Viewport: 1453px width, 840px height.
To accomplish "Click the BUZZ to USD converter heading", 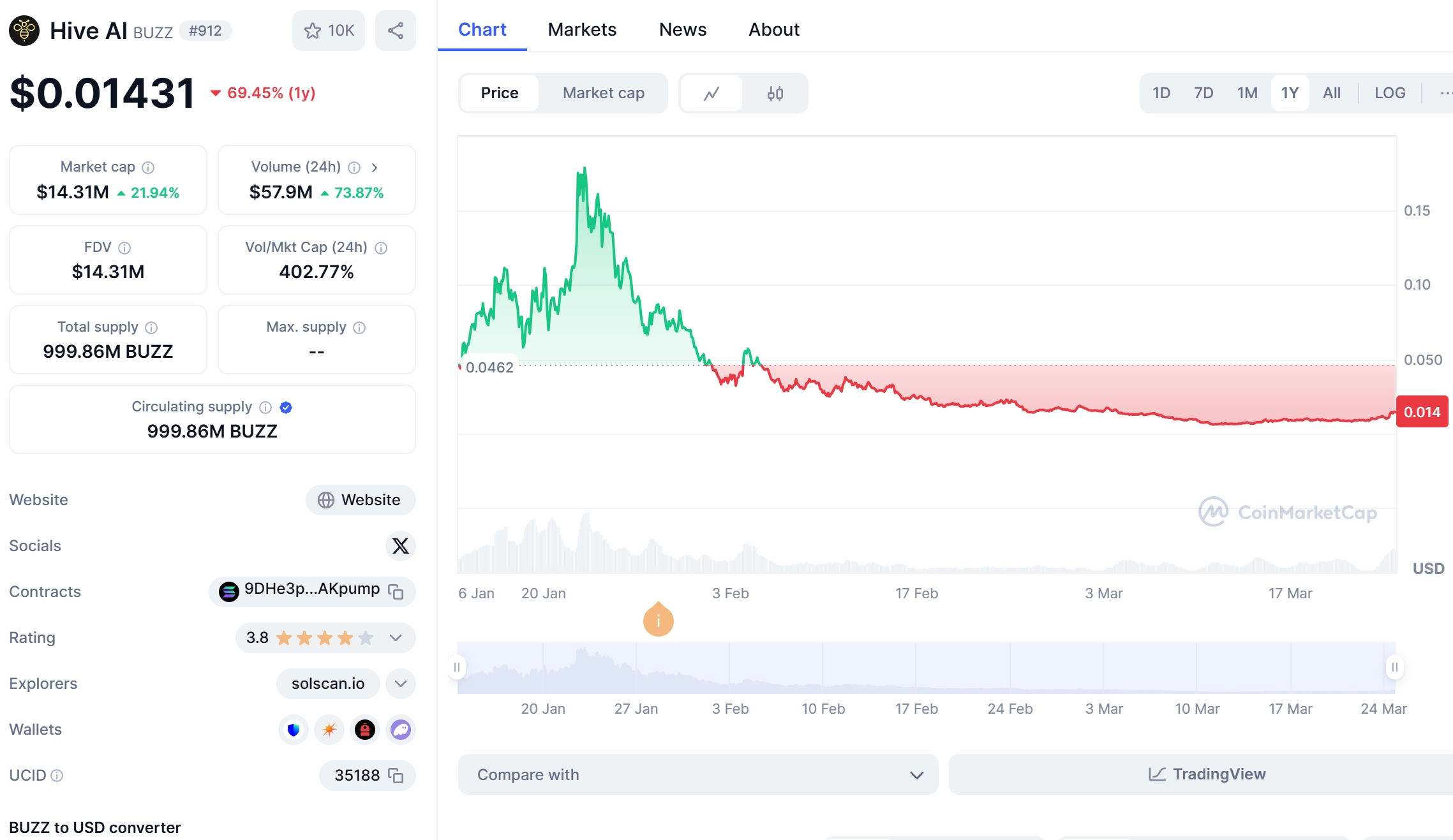I will pos(95,828).
